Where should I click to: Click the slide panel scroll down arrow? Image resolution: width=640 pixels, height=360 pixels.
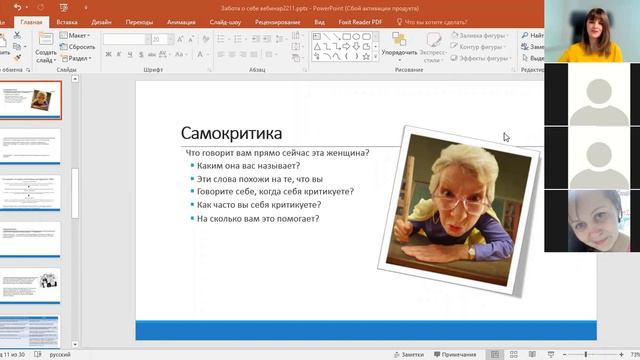[75, 344]
